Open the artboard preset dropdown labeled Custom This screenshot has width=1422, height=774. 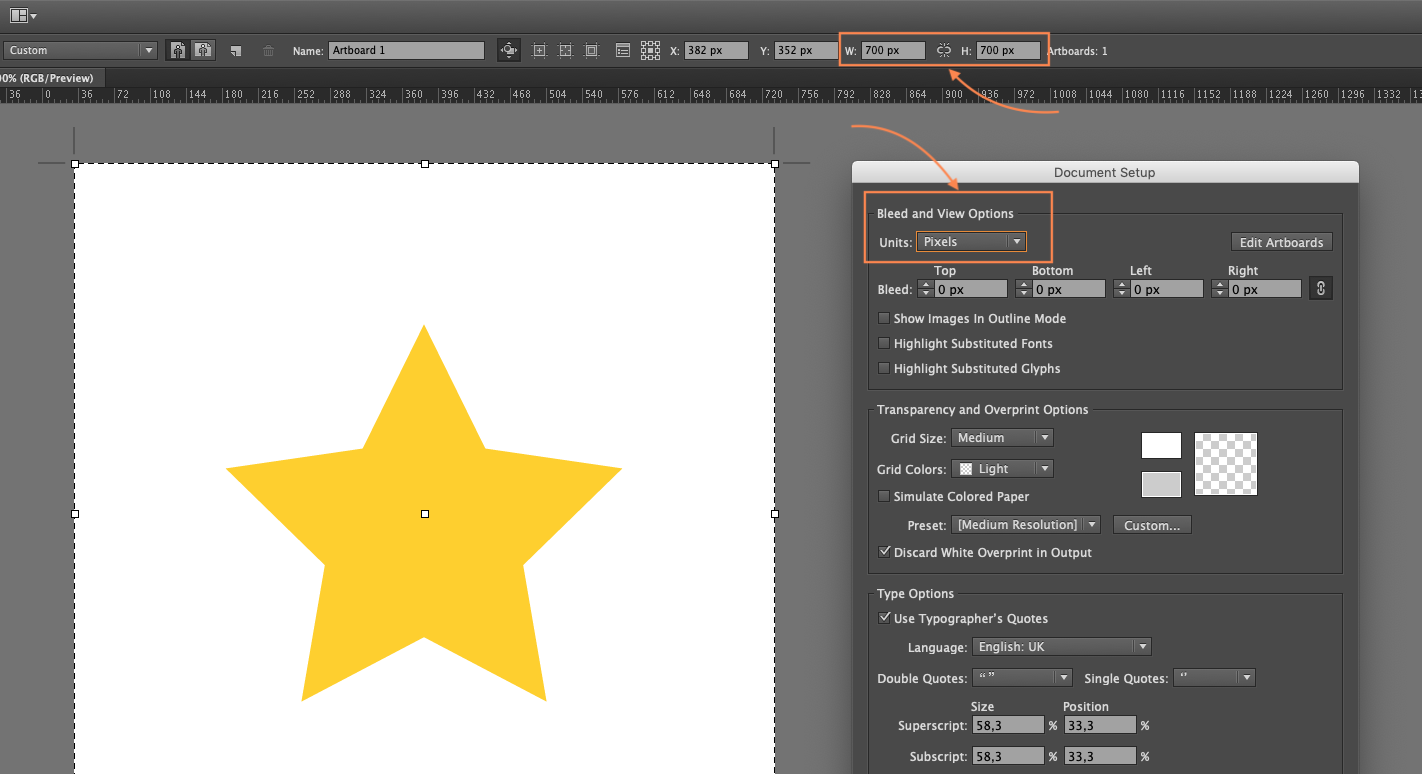tap(79, 49)
